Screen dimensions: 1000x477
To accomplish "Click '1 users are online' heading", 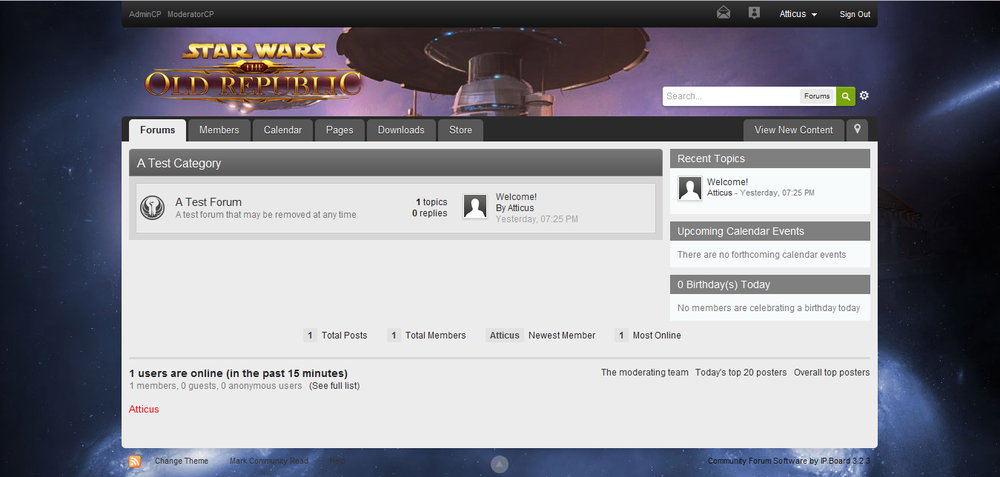I will pos(239,374).
